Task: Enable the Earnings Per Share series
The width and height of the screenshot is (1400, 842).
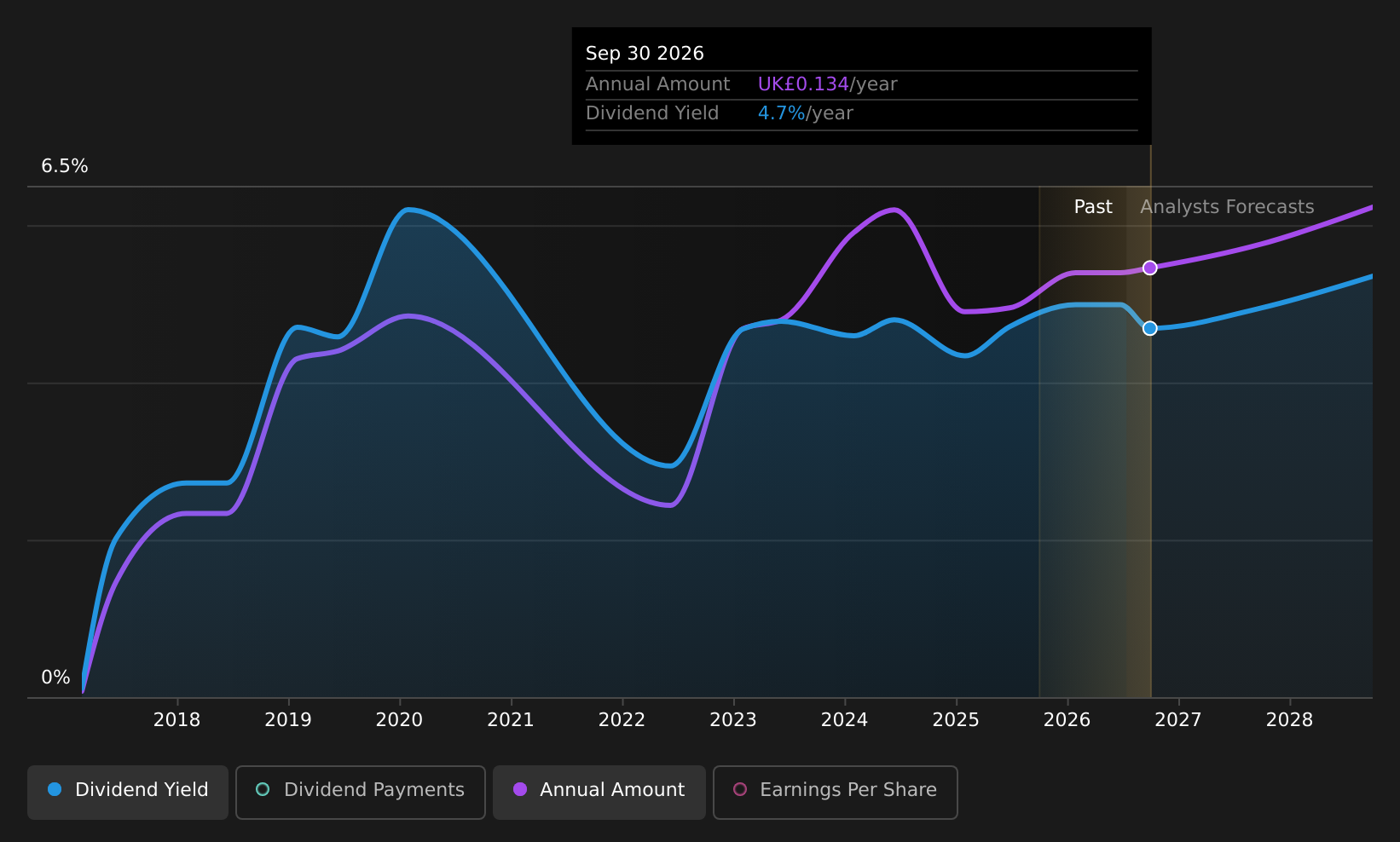Action: (x=835, y=792)
